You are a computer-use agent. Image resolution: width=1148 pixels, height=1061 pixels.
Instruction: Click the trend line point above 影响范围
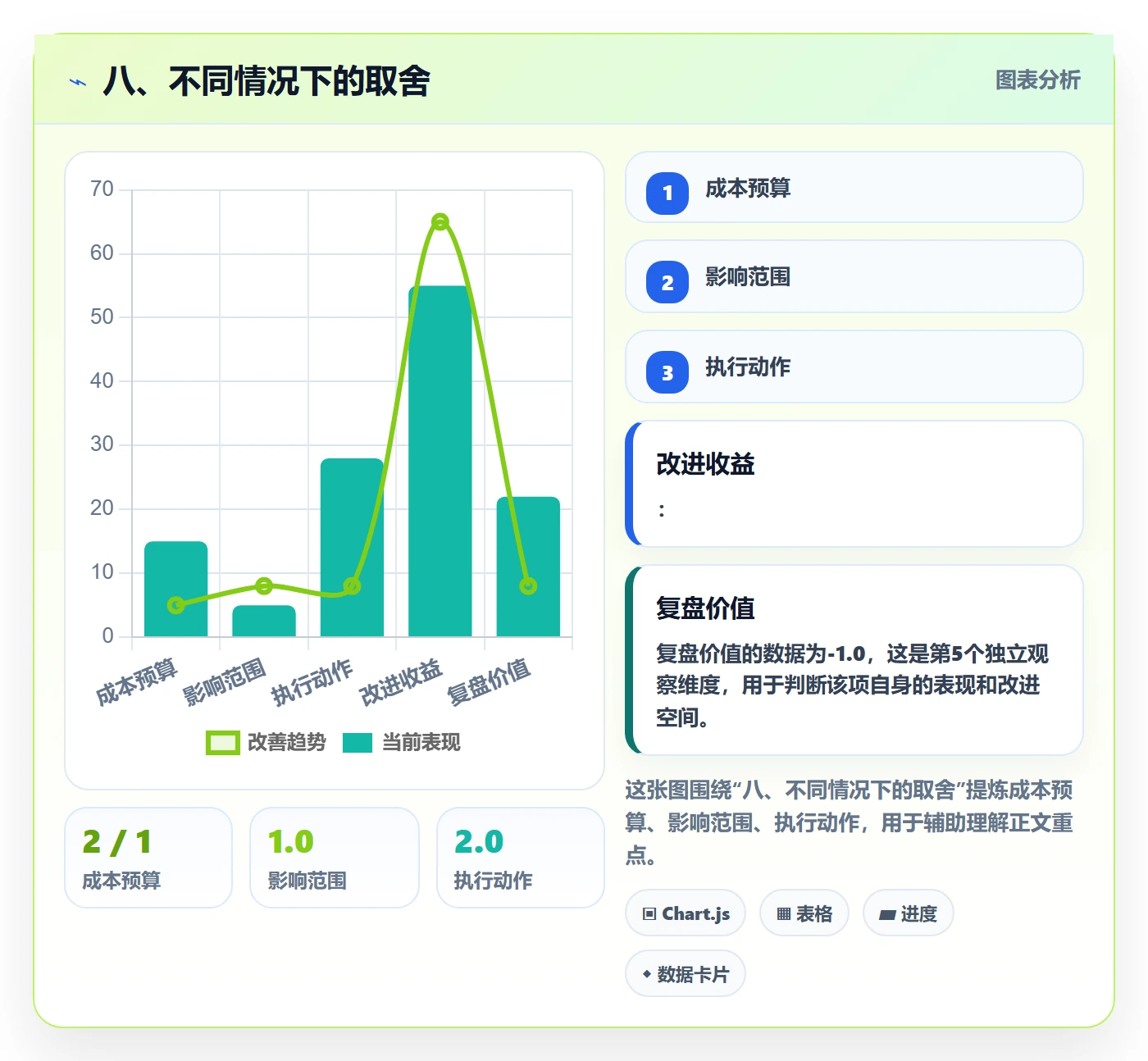264,586
